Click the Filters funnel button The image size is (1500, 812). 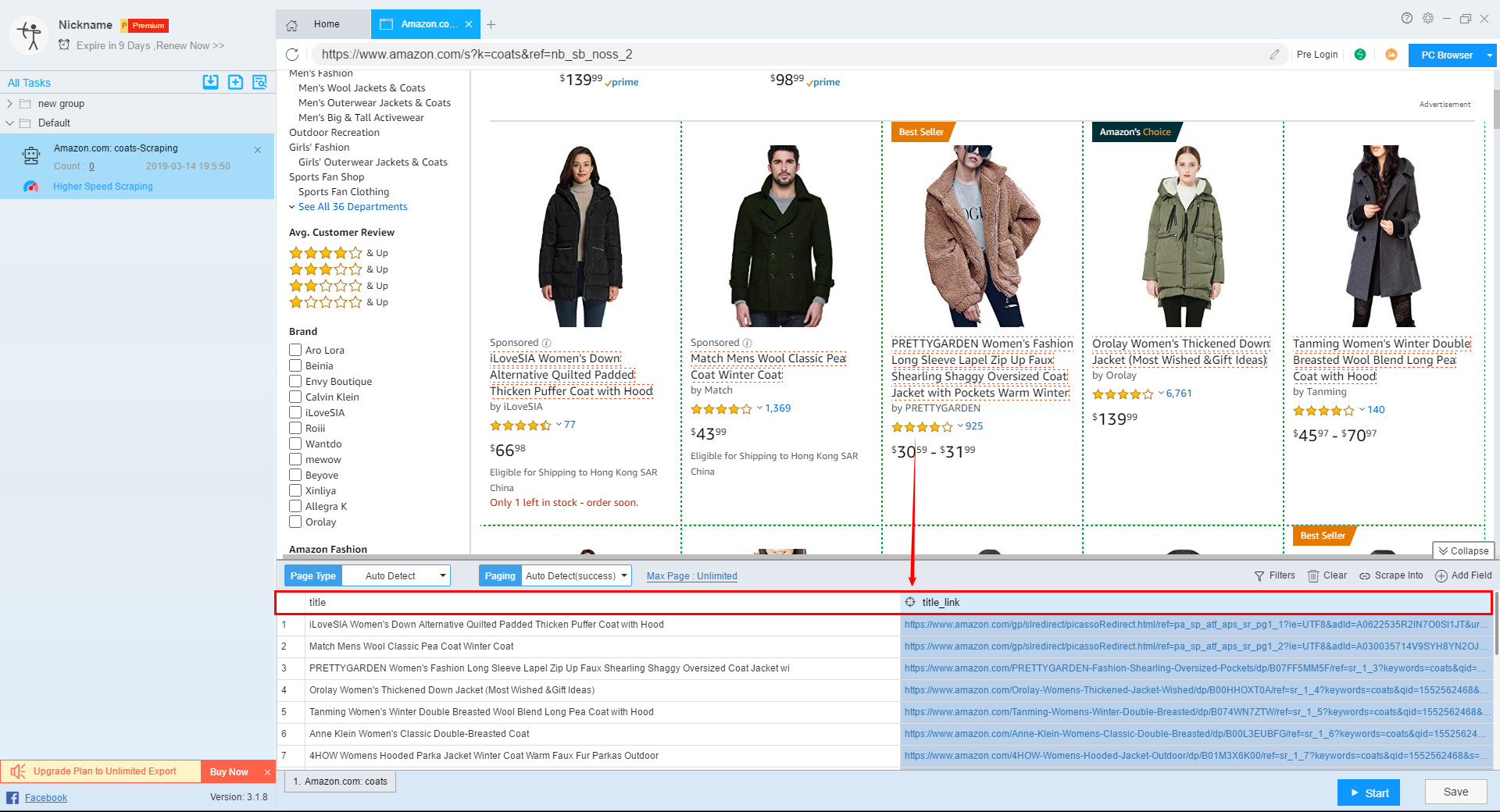[x=1274, y=575]
